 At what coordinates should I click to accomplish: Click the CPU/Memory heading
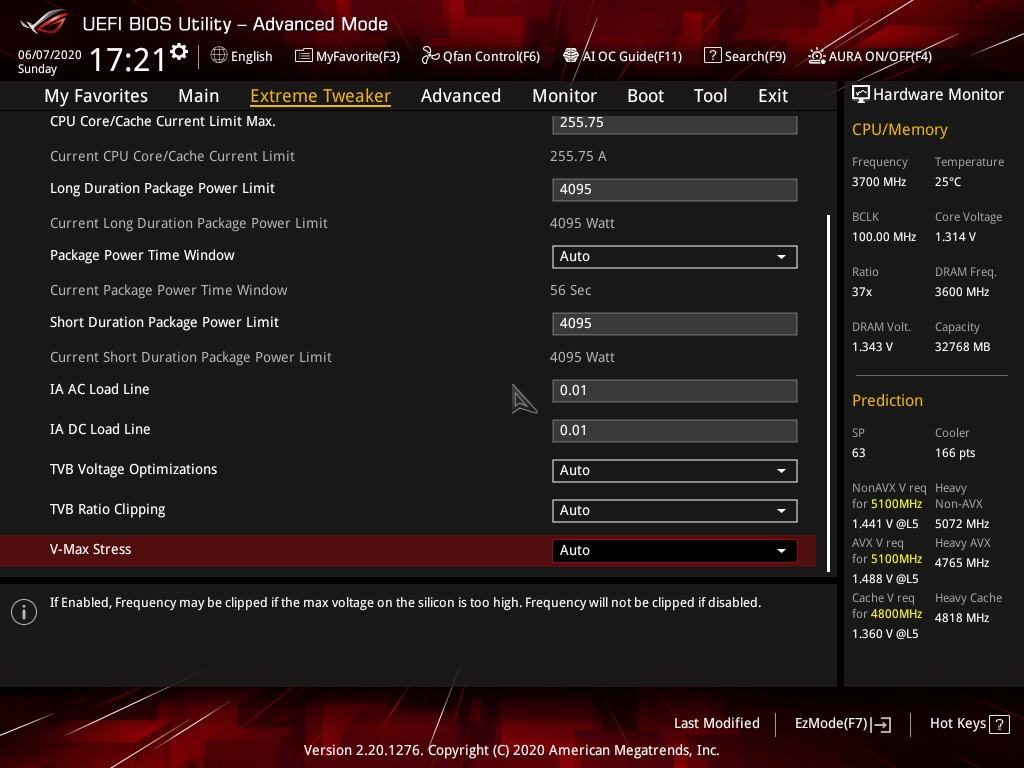[900, 130]
